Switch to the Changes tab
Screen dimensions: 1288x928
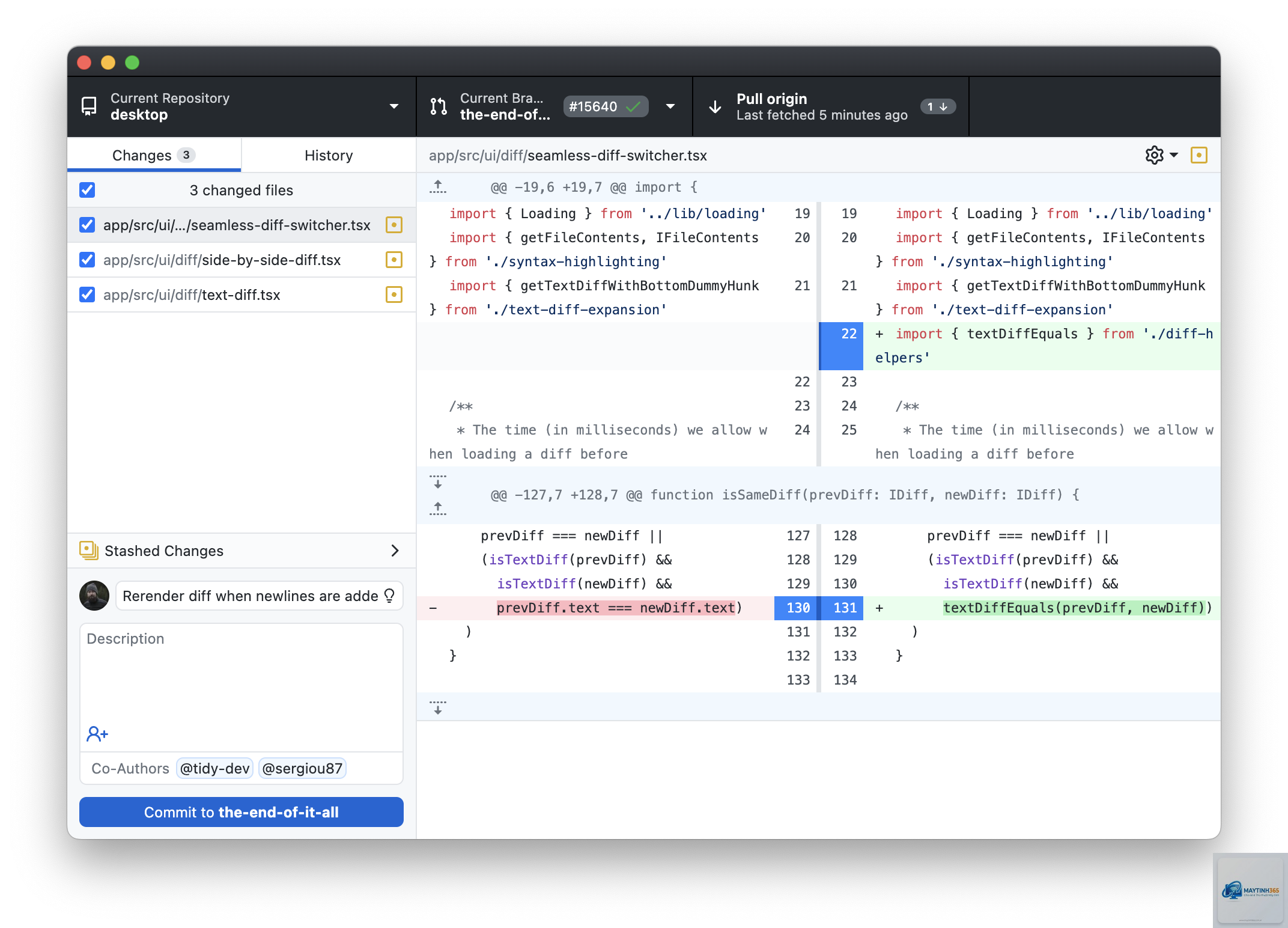click(154, 155)
